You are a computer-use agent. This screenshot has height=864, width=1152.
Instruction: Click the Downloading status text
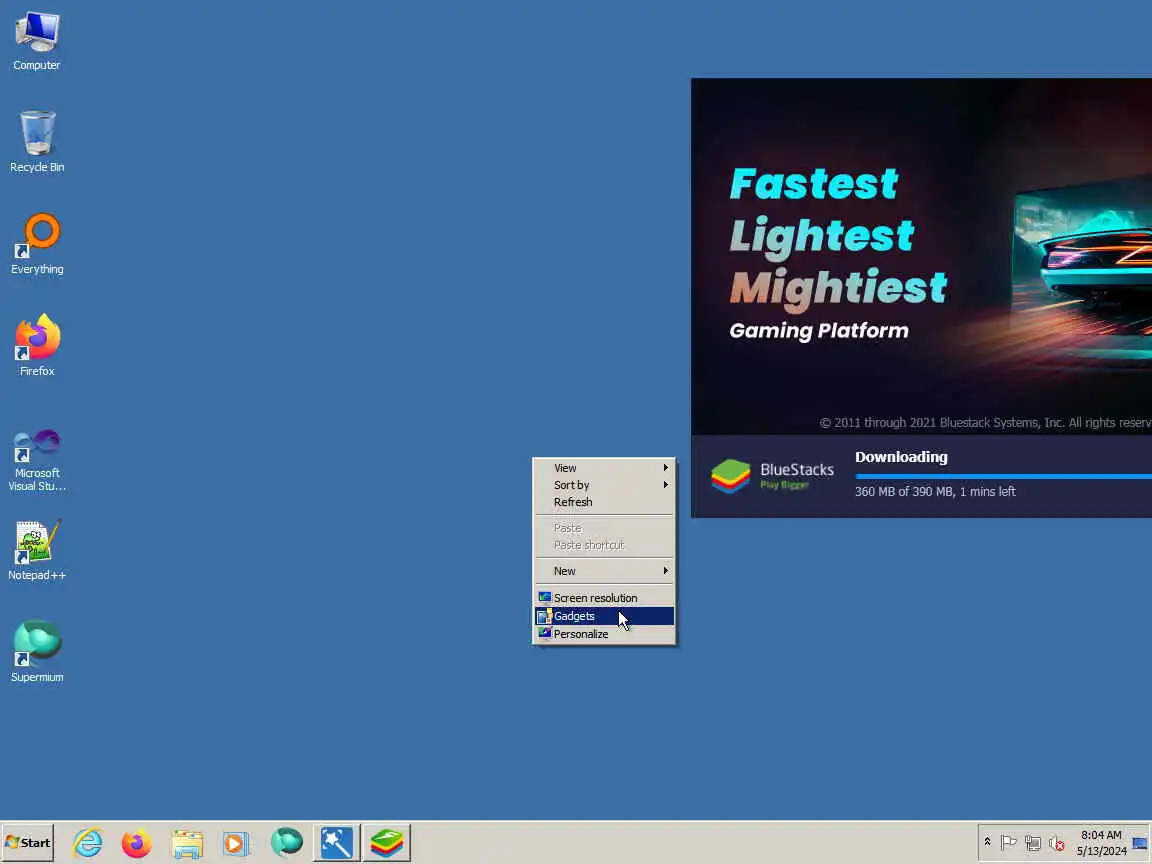click(x=901, y=457)
